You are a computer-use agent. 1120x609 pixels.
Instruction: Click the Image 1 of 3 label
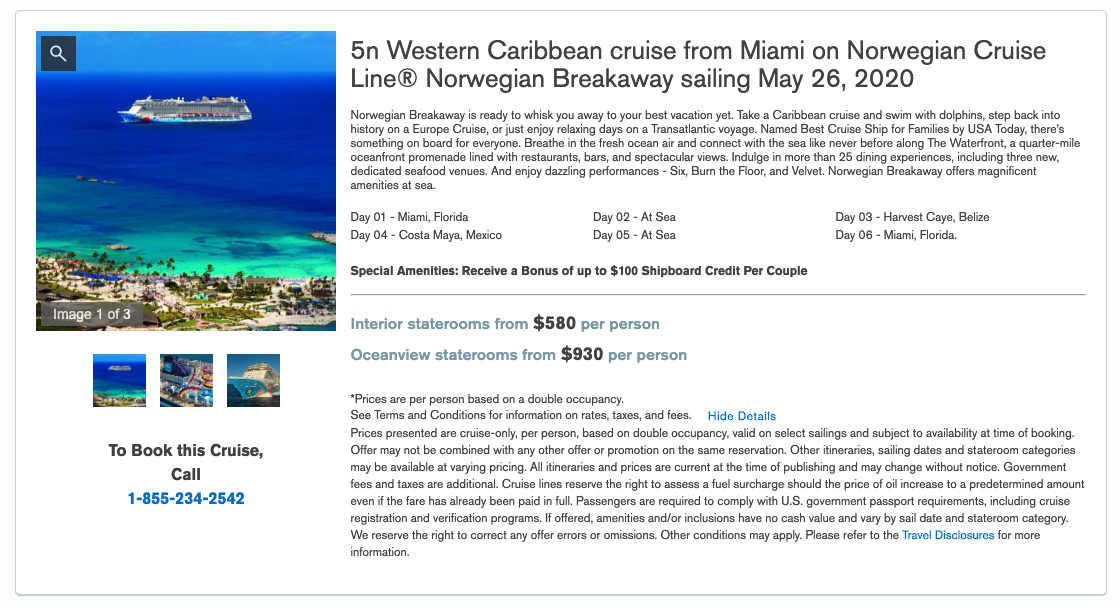click(x=91, y=314)
